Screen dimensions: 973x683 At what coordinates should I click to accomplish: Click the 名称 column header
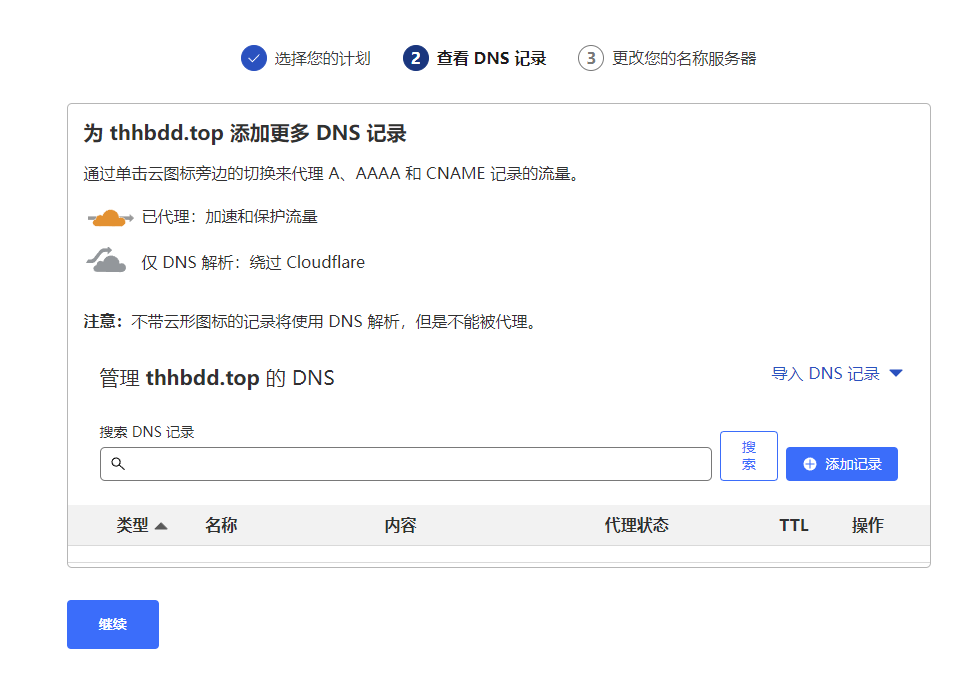click(221, 525)
